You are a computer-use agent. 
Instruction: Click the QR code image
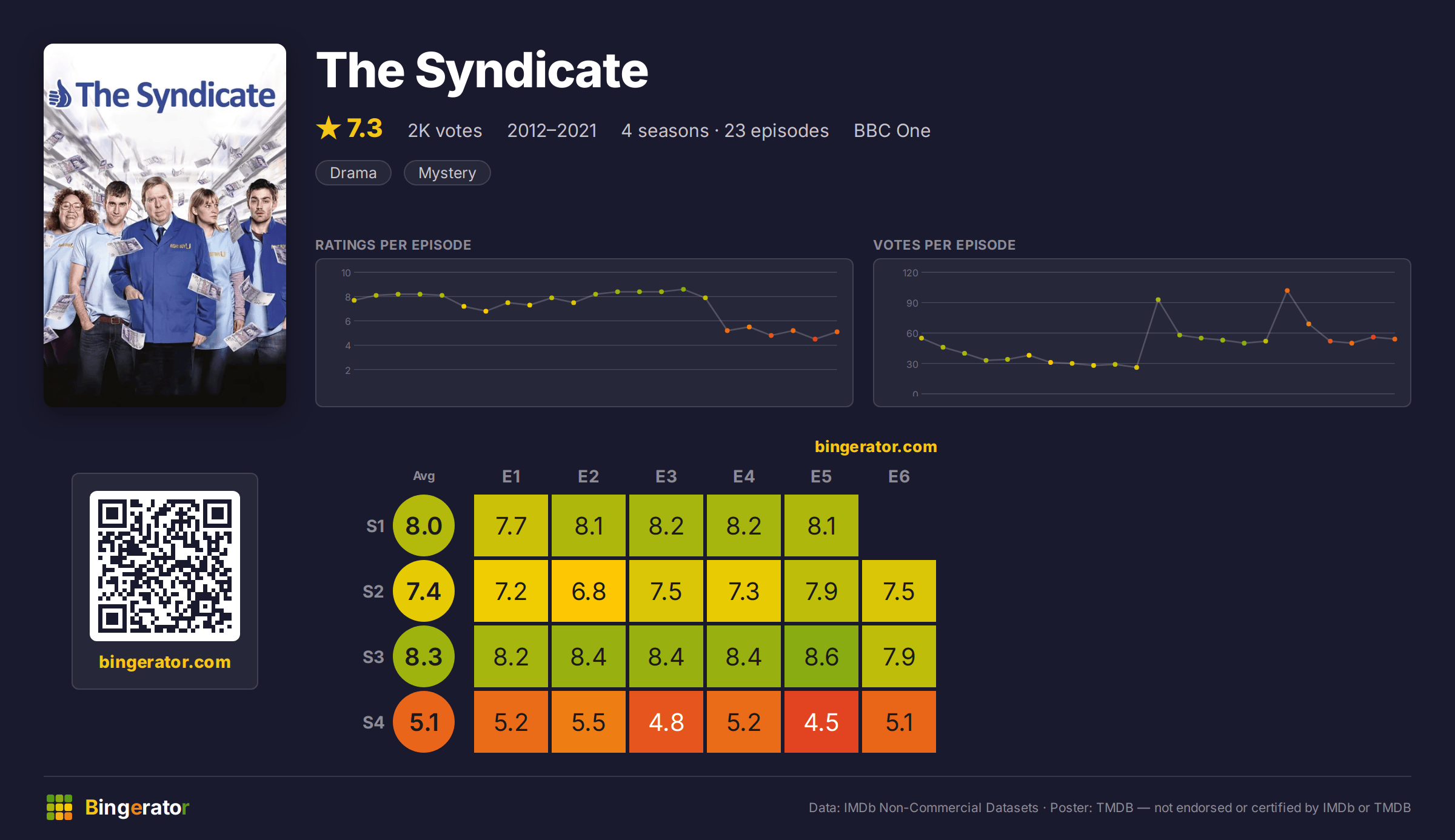(x=165, y=565)
